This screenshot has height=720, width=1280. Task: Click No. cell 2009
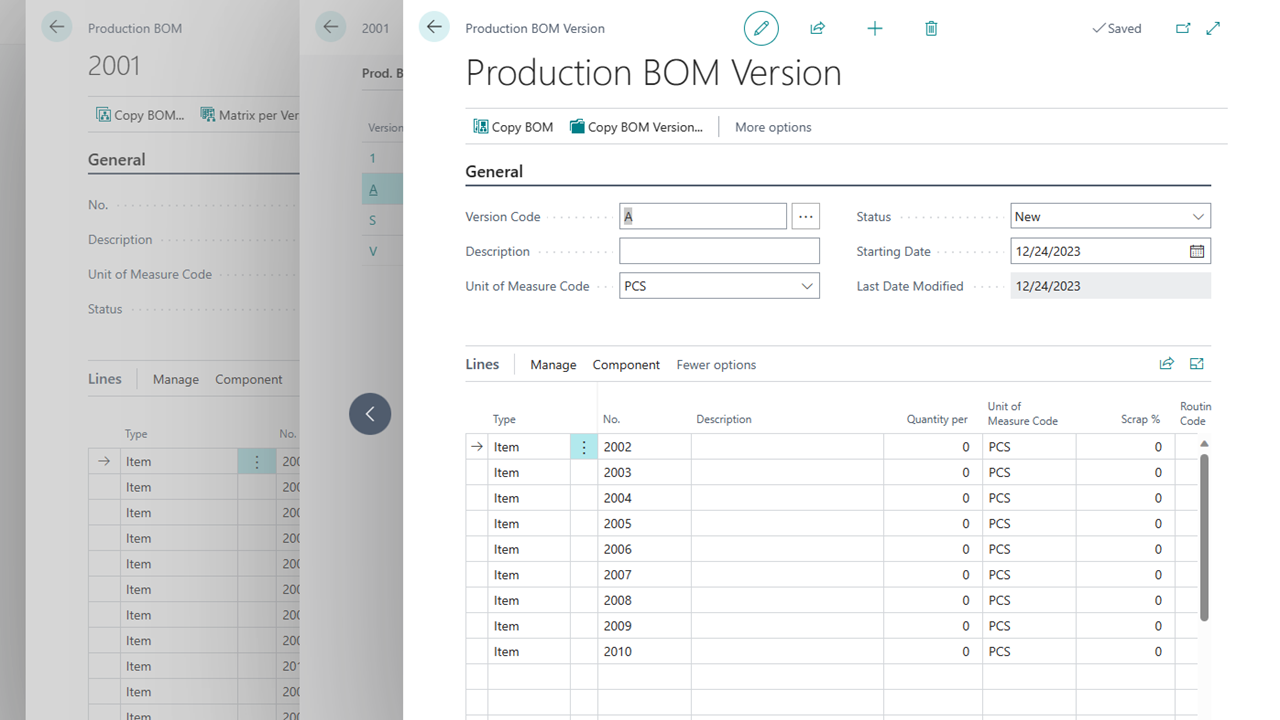coord(644,626)
